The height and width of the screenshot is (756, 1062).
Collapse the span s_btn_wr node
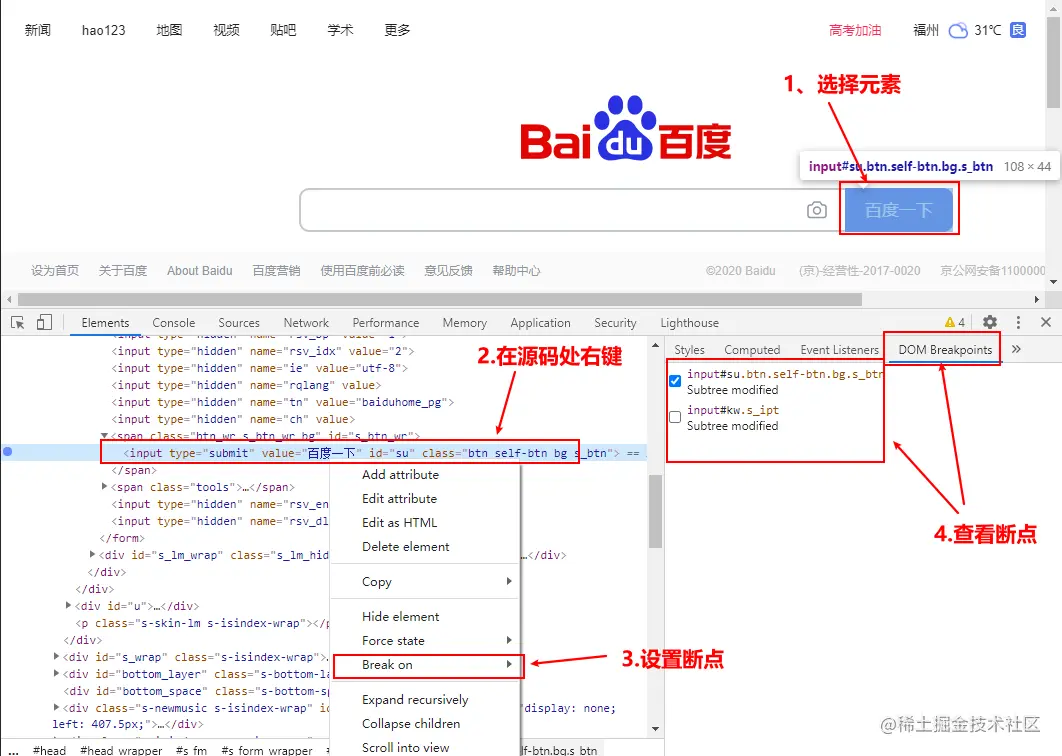coord(104,436)
